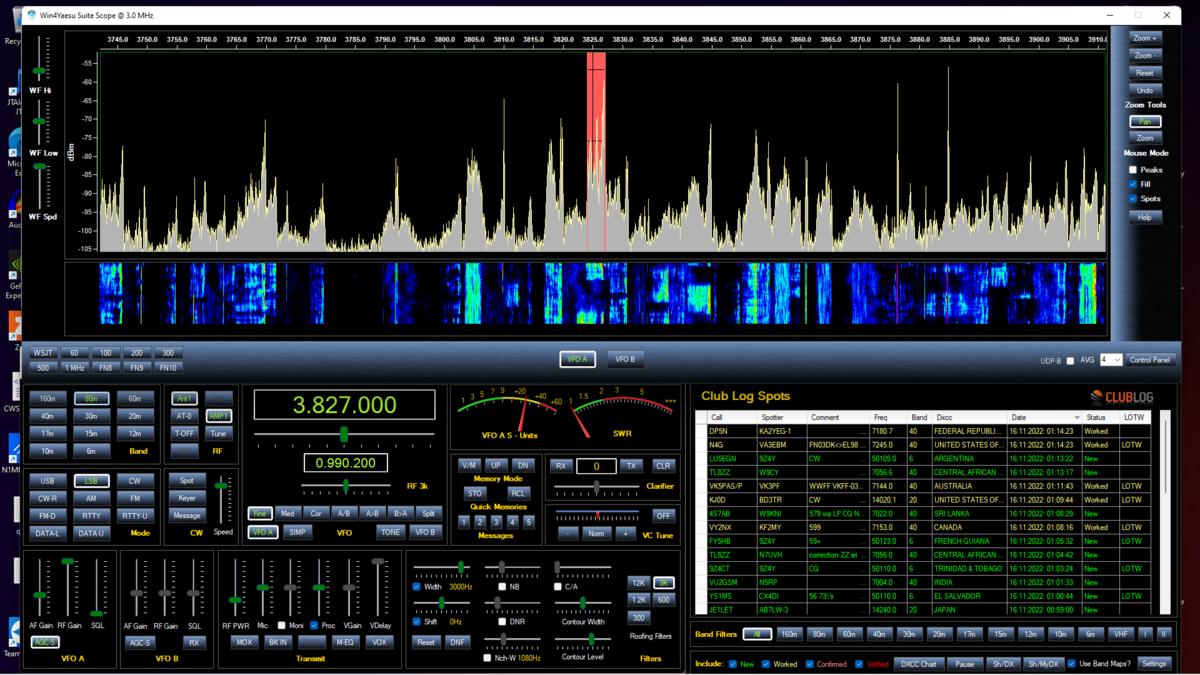Click the Tune button in RF panel
The height and width of the screenshot is (675, 1200).
pyautogui.click(x=218, y=433)
